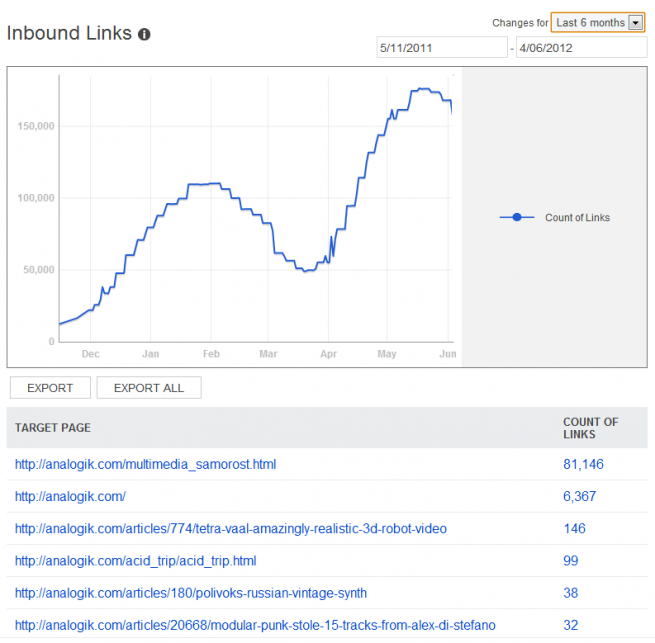Screen dimensions: 655x643
Task: Click the TARGET PAGE column header
Action: pos(53,428)
